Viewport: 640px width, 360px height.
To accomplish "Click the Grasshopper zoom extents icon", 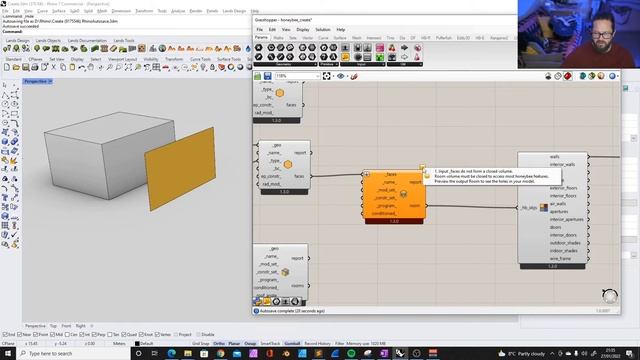I will pos(327,76).
